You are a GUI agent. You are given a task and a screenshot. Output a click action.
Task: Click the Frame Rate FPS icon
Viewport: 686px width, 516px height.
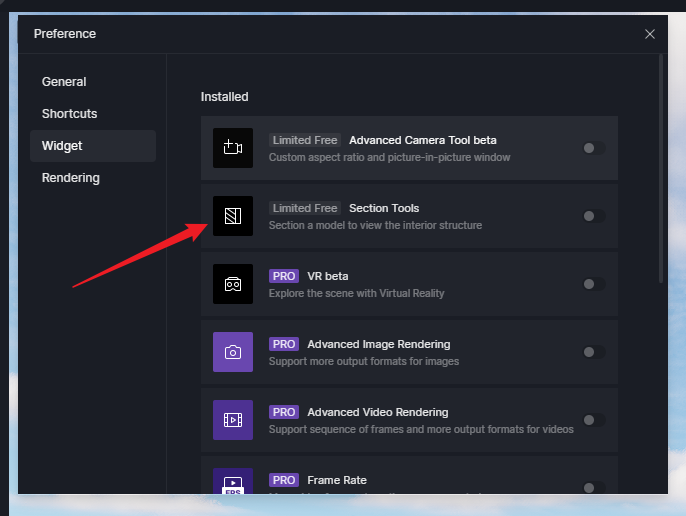(233, 482)
